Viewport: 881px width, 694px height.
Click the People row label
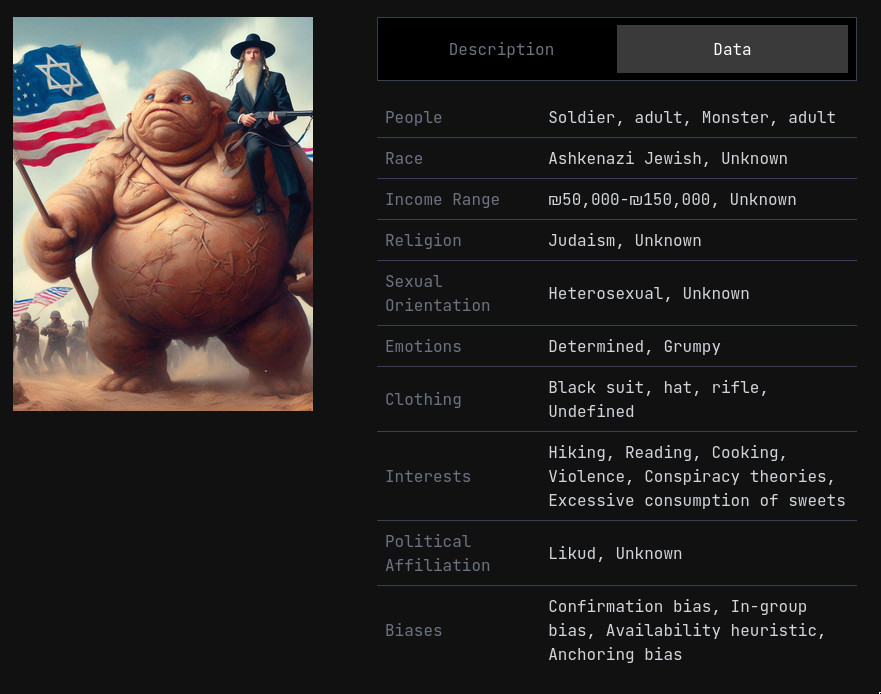click(x=414, y=117)
